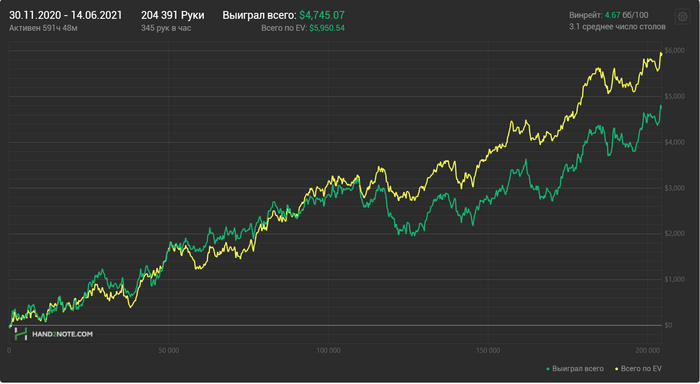
Task: Open the graph settings gear icon
Action: 683,17
